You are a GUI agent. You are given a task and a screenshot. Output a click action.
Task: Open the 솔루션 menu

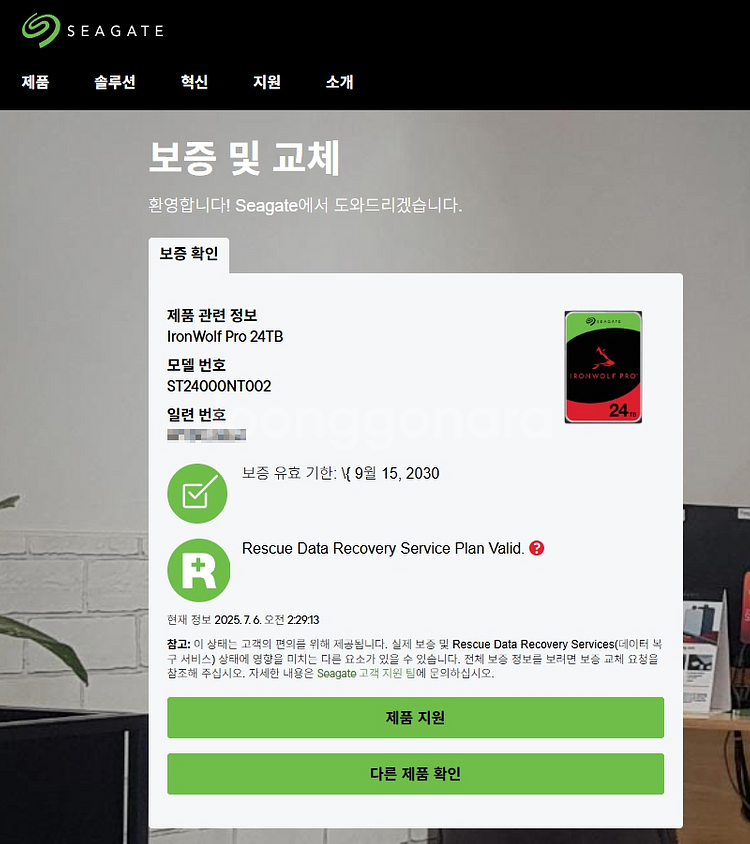[115, 82]
